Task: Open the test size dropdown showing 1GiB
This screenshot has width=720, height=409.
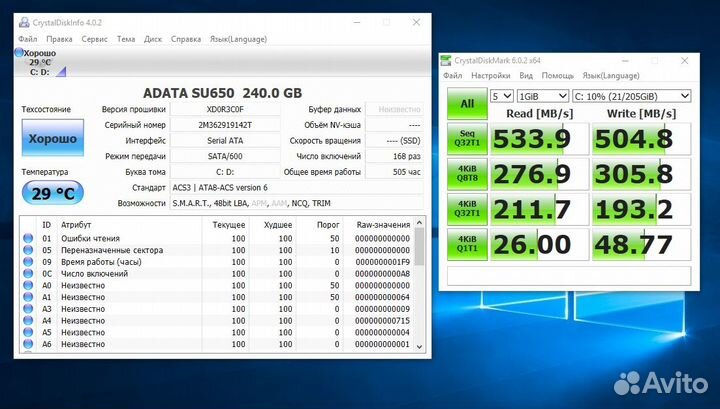Action: click(x=543, y=96)
